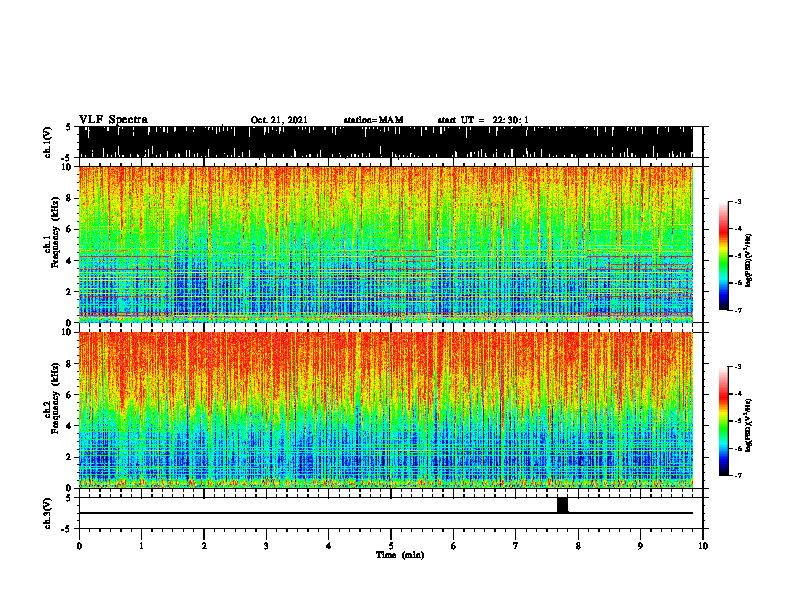Viewport: 792px width, 612px height.
Task: Click the ch.2 frequency tick label "2"
Action: [70, 457]
